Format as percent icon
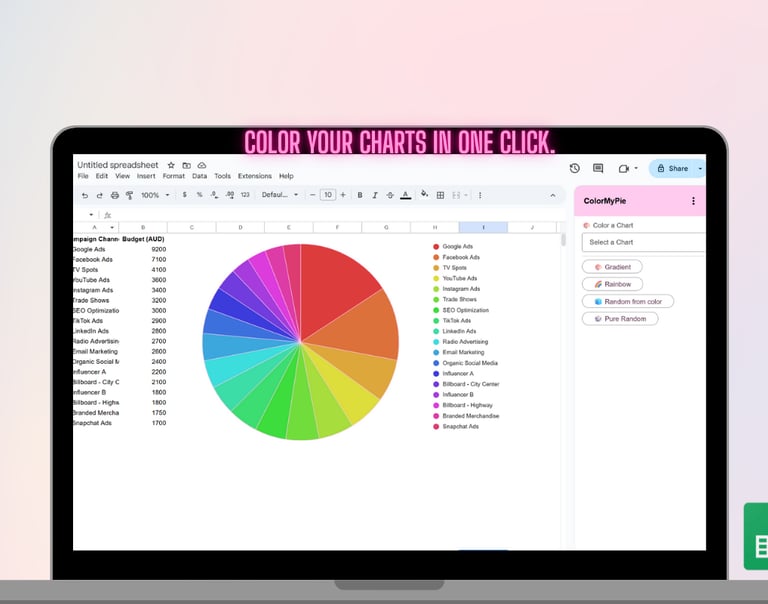 coord(199,195)
